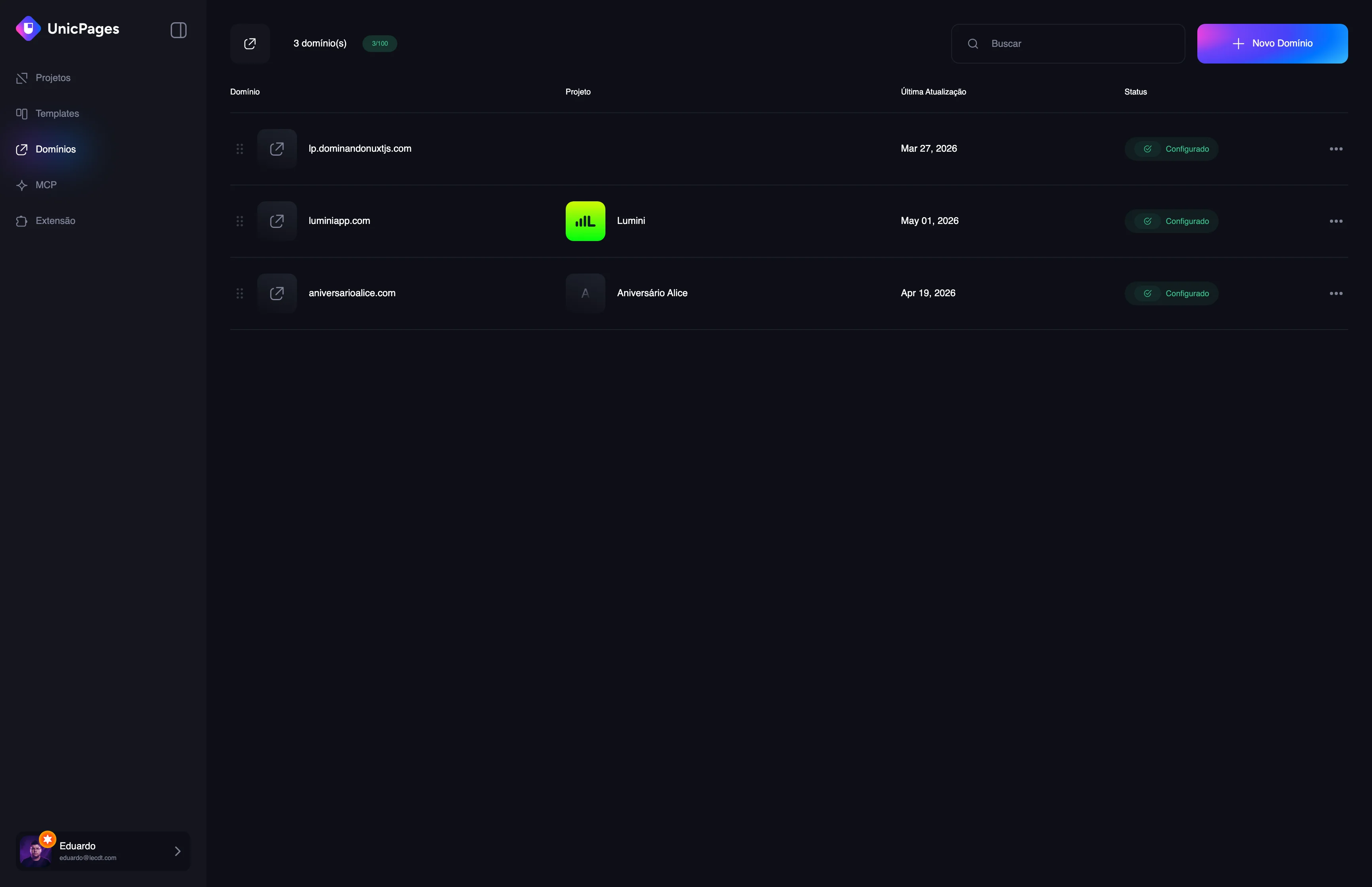Click the 3/100 quota badge

click(380, 43)
